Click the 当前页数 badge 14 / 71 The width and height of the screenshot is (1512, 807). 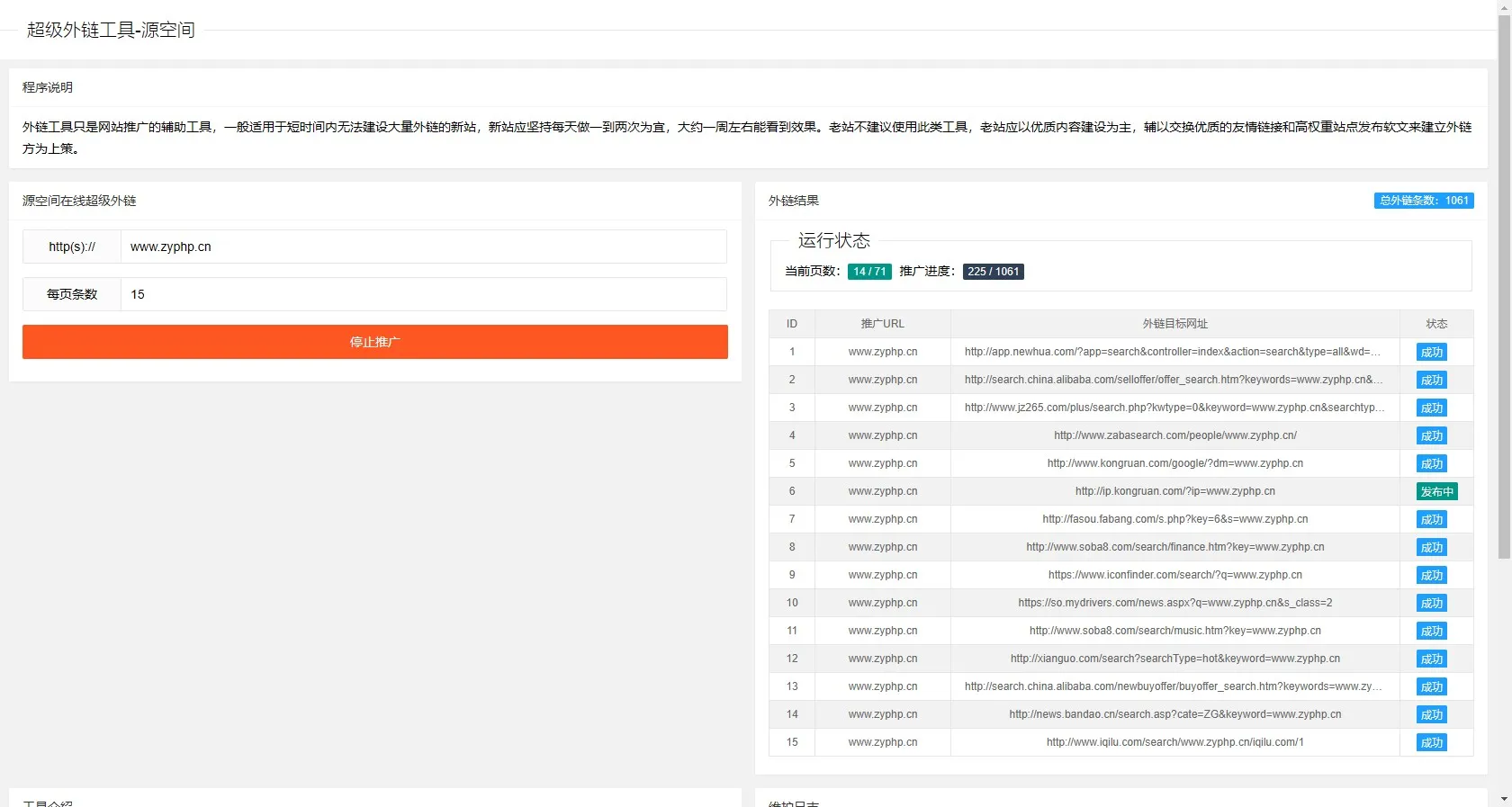[869, 272]
